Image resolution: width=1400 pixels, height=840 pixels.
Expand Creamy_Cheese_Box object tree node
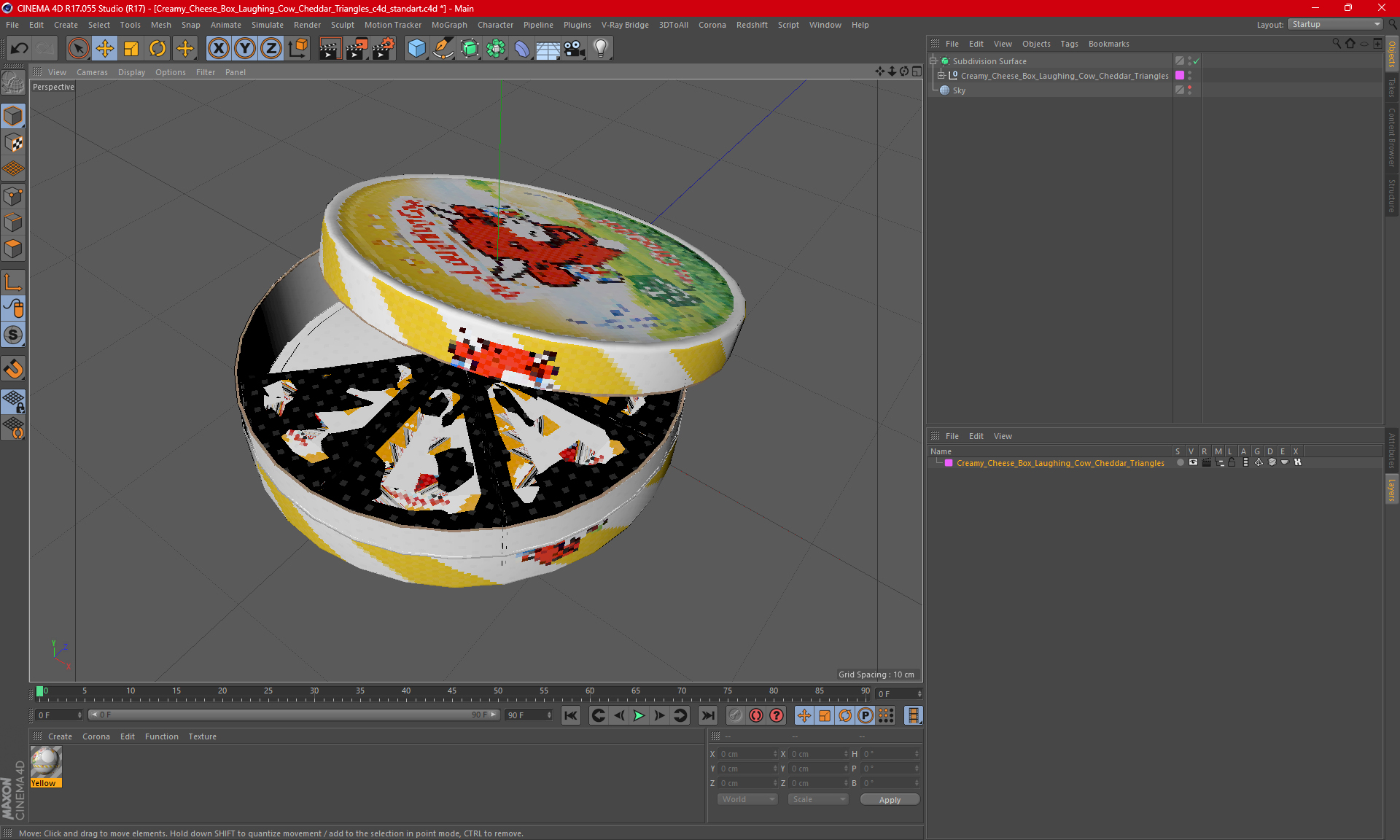tap(941, 76)
